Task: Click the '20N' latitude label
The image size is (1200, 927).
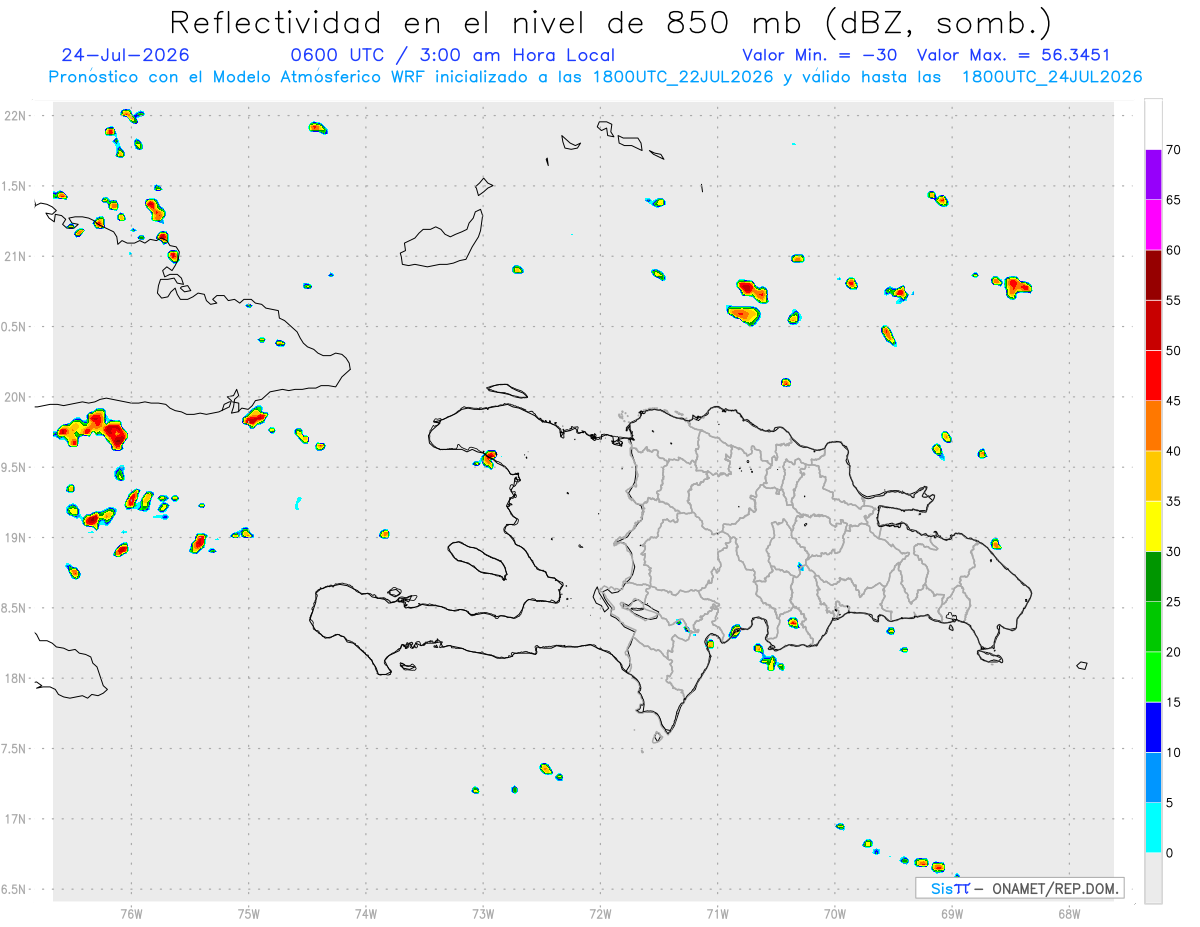Action: pyautogui.click(x=16, y=397)
